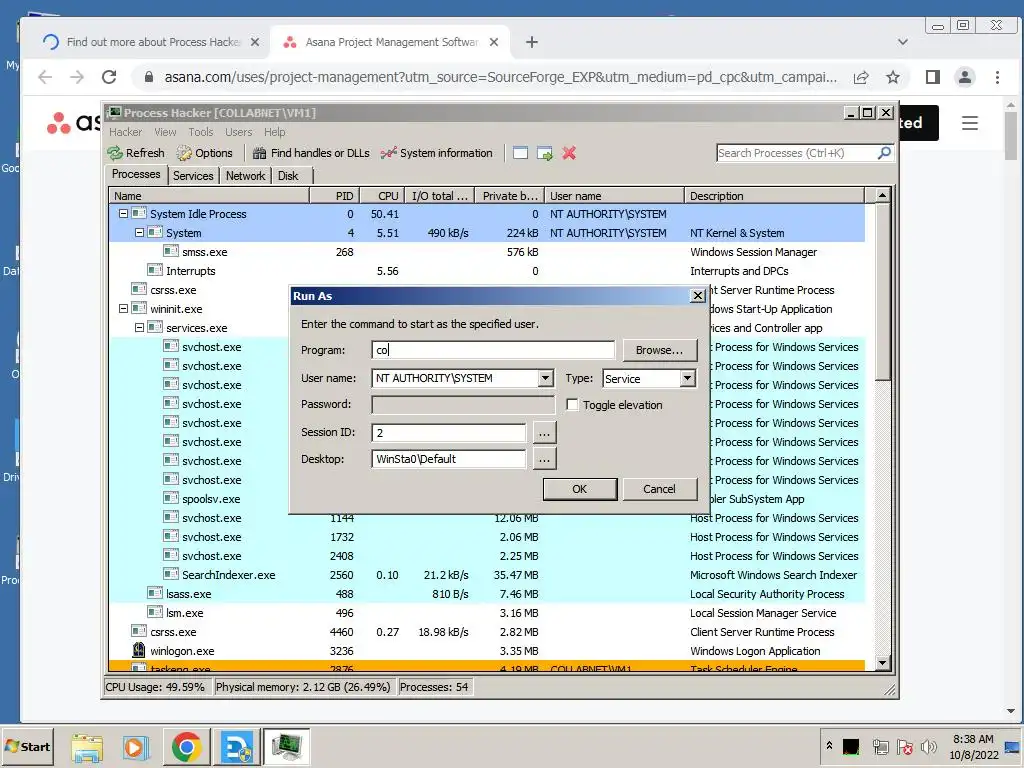Sort by the PID column header
1024x768 pixels.
pyautogui.click(x=334, y=195)
